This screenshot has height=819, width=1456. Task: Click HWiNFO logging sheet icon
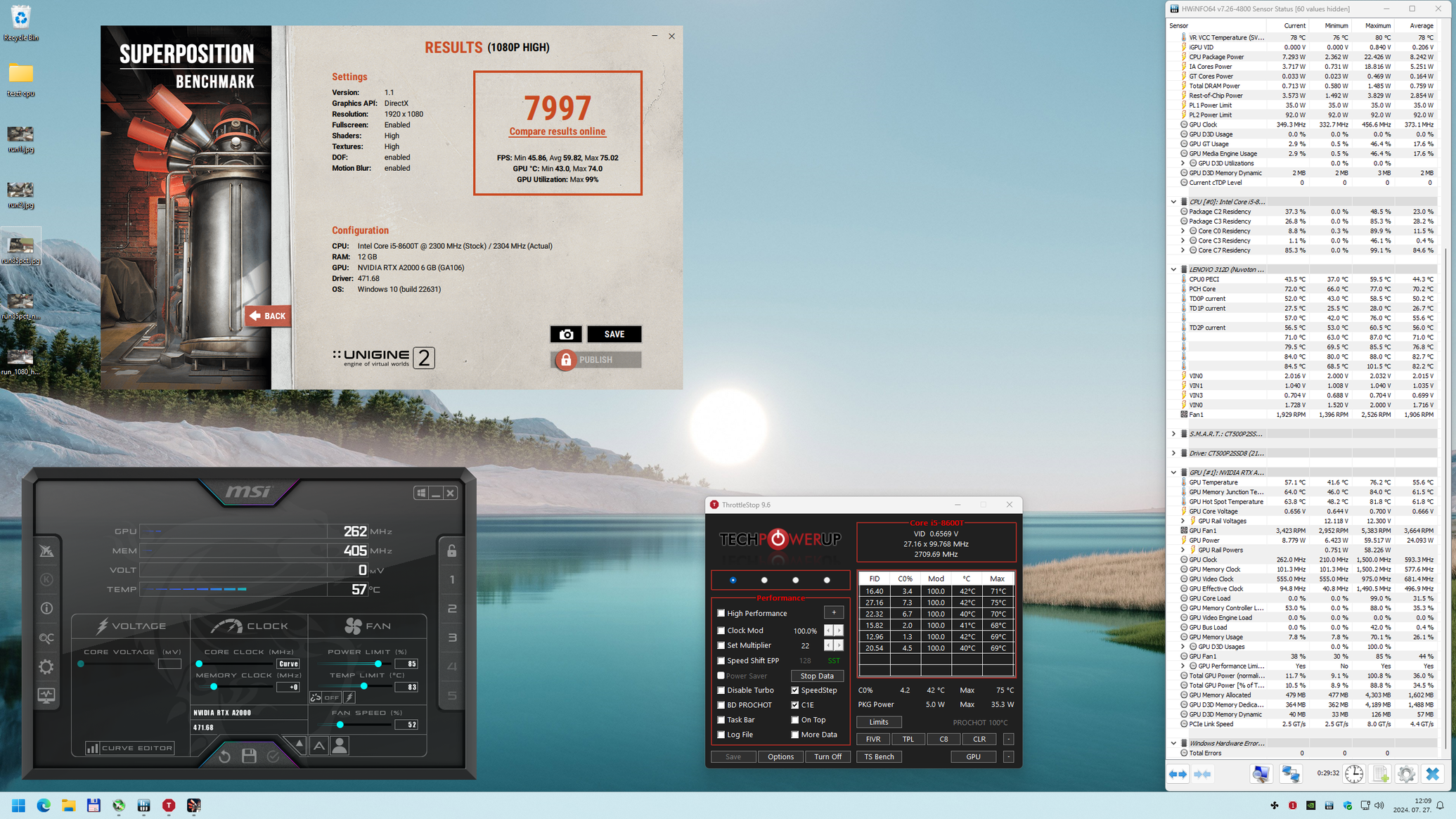[x=1380, y=774]
